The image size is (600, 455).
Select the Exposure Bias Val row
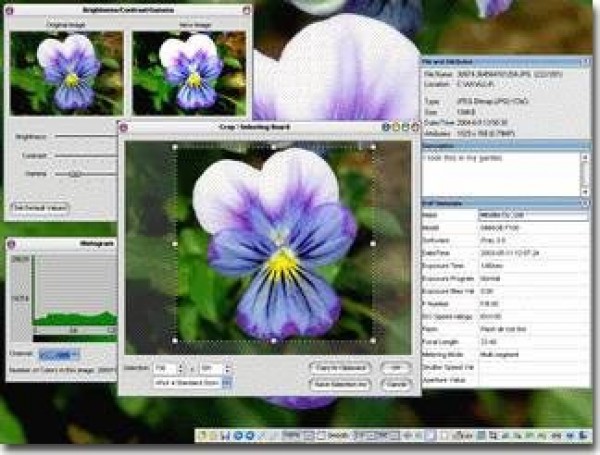click(505, 291)
